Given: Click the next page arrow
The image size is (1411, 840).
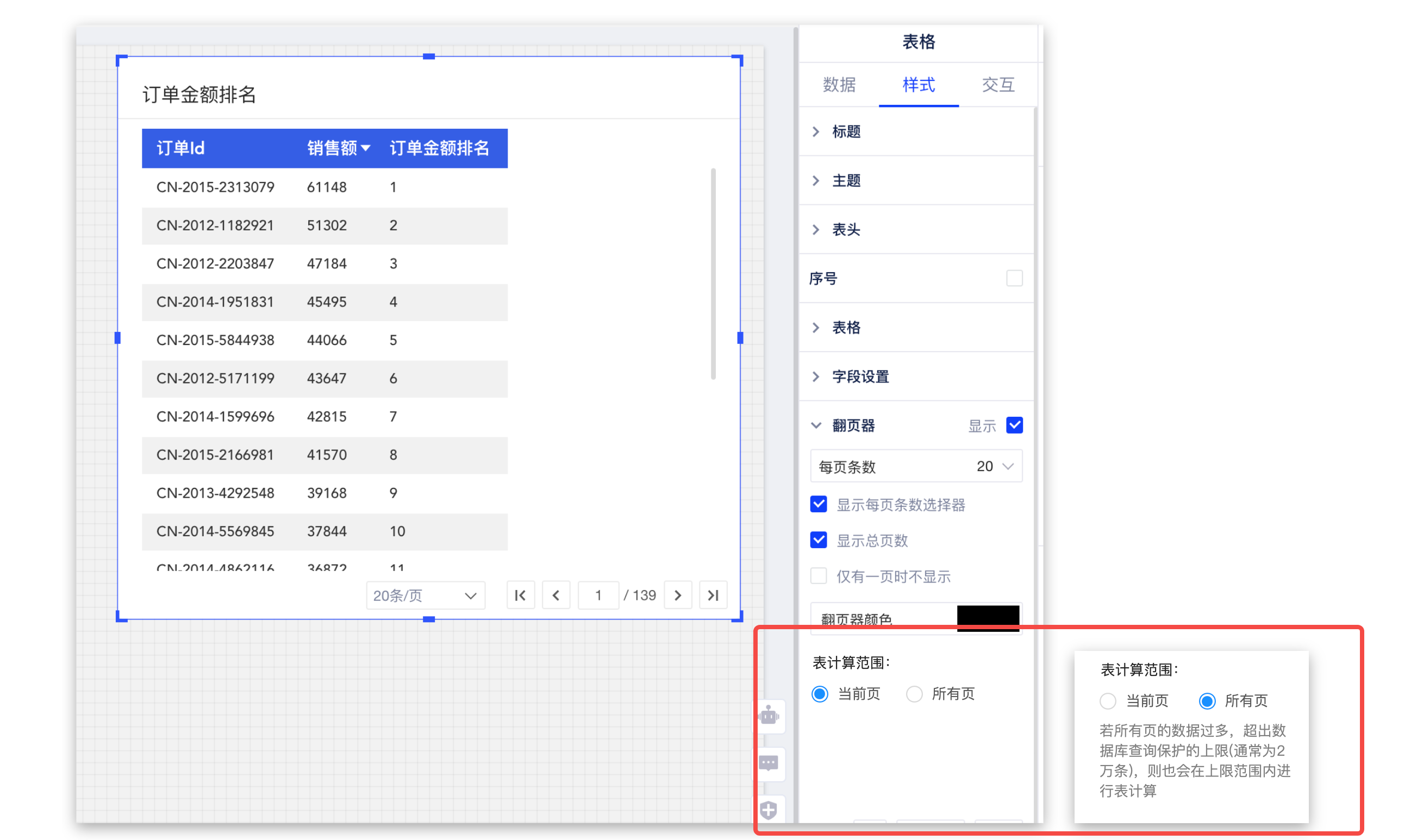Looking at the screenshot, I should pos(677,595).
